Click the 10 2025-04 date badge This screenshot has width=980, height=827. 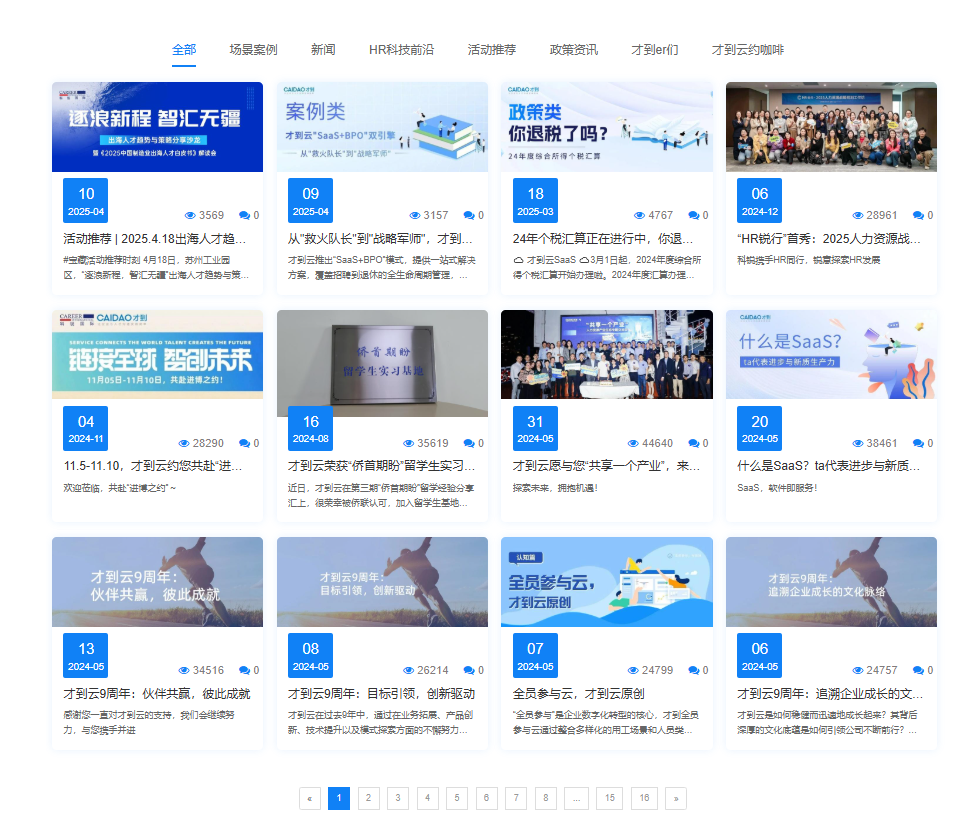86,201
